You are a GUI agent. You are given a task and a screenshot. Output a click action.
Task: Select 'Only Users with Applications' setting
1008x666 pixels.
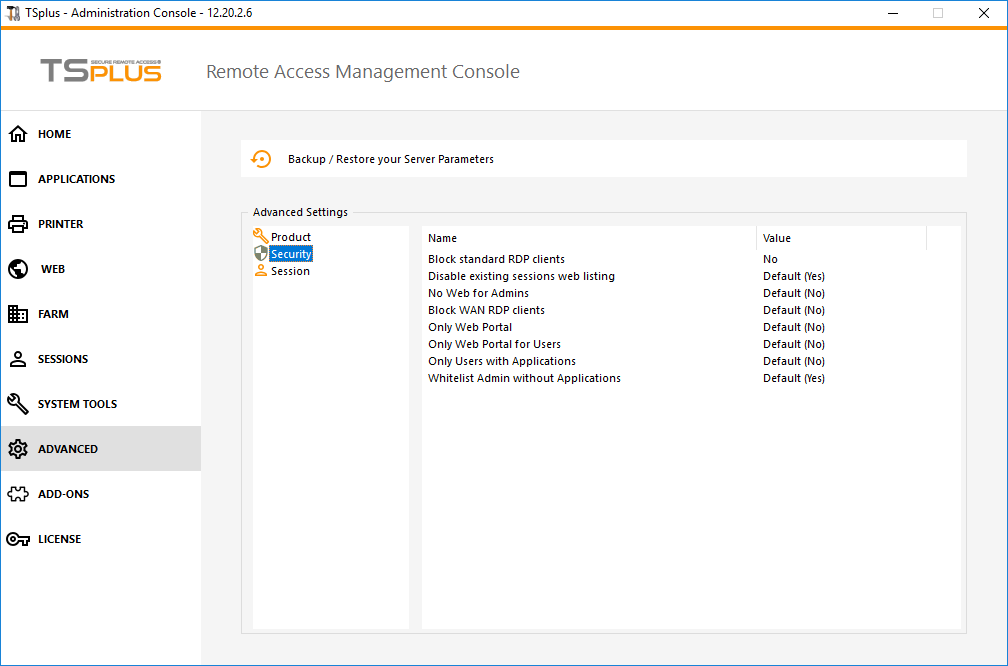coord(502,361)
